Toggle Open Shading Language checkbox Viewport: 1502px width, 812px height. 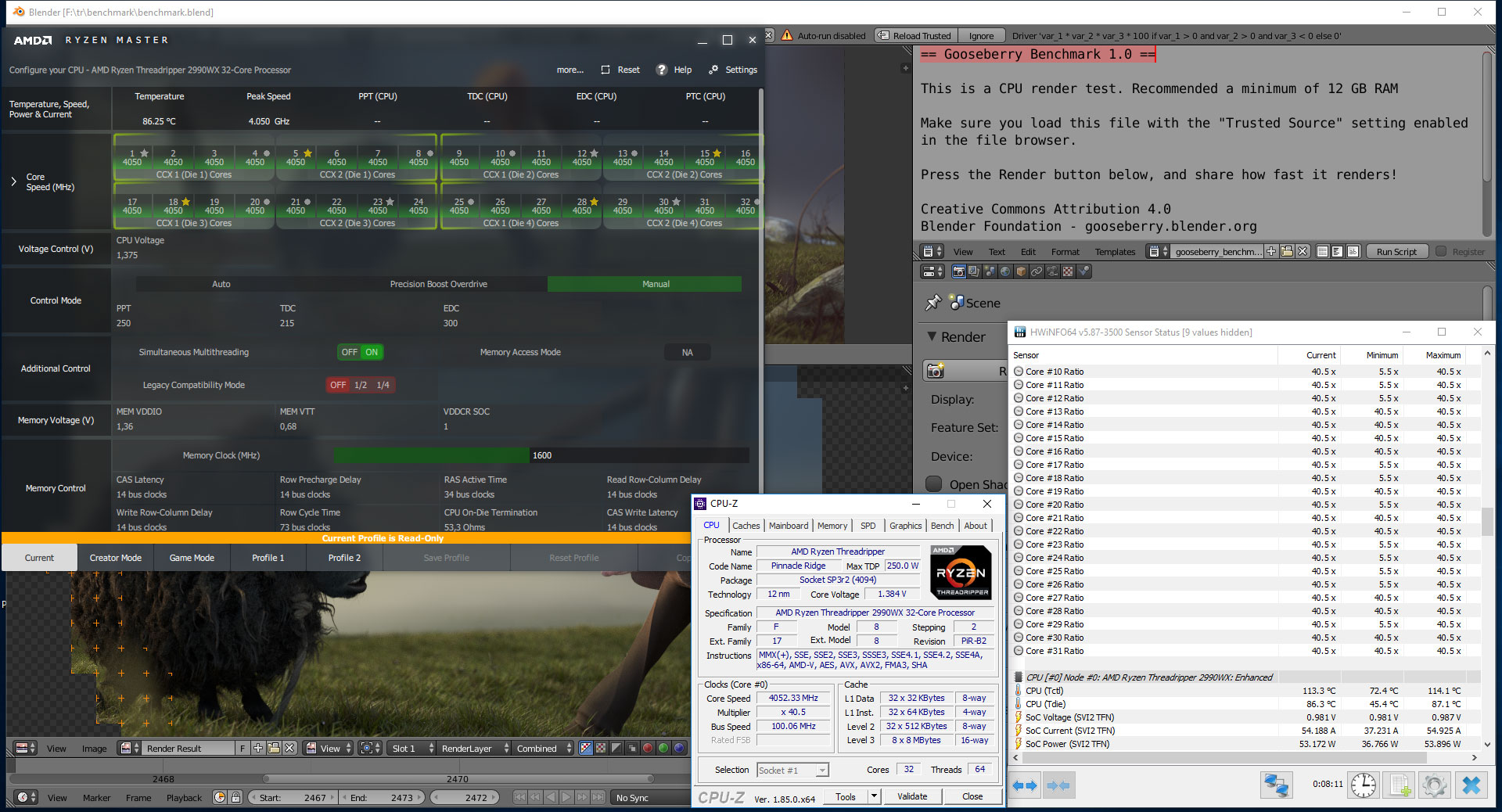tap(933, 484)
